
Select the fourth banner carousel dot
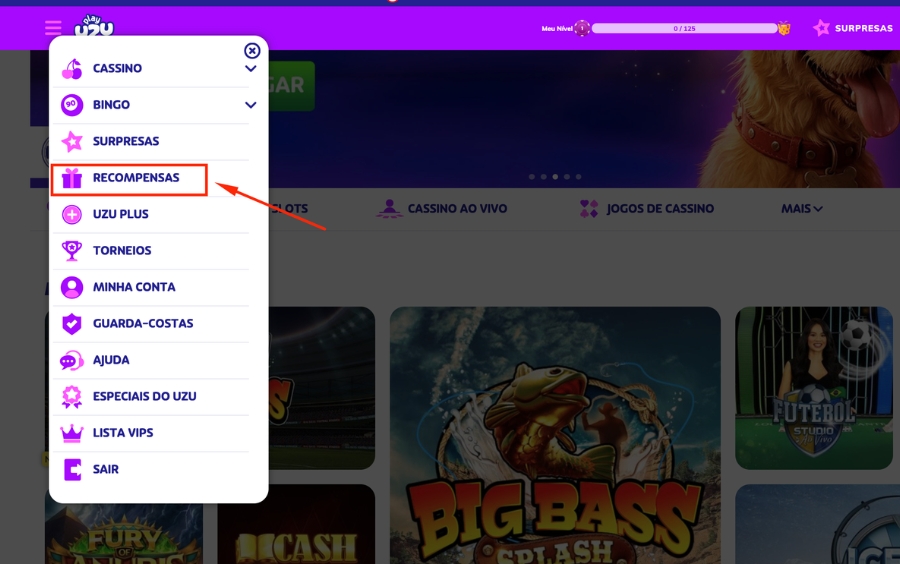click(x=567, y=177)
